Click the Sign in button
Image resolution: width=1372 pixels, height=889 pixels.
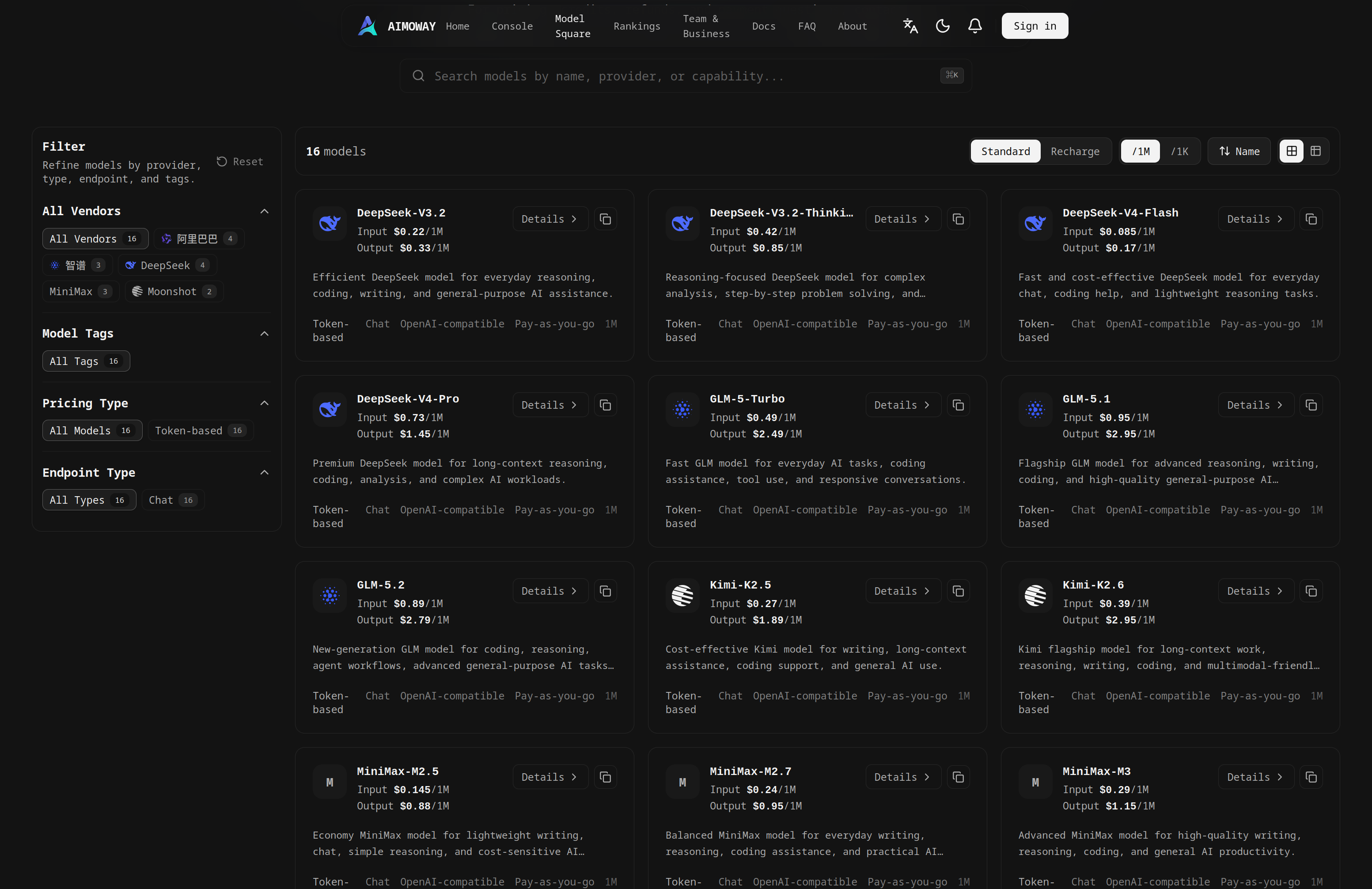click(1035, 26)
